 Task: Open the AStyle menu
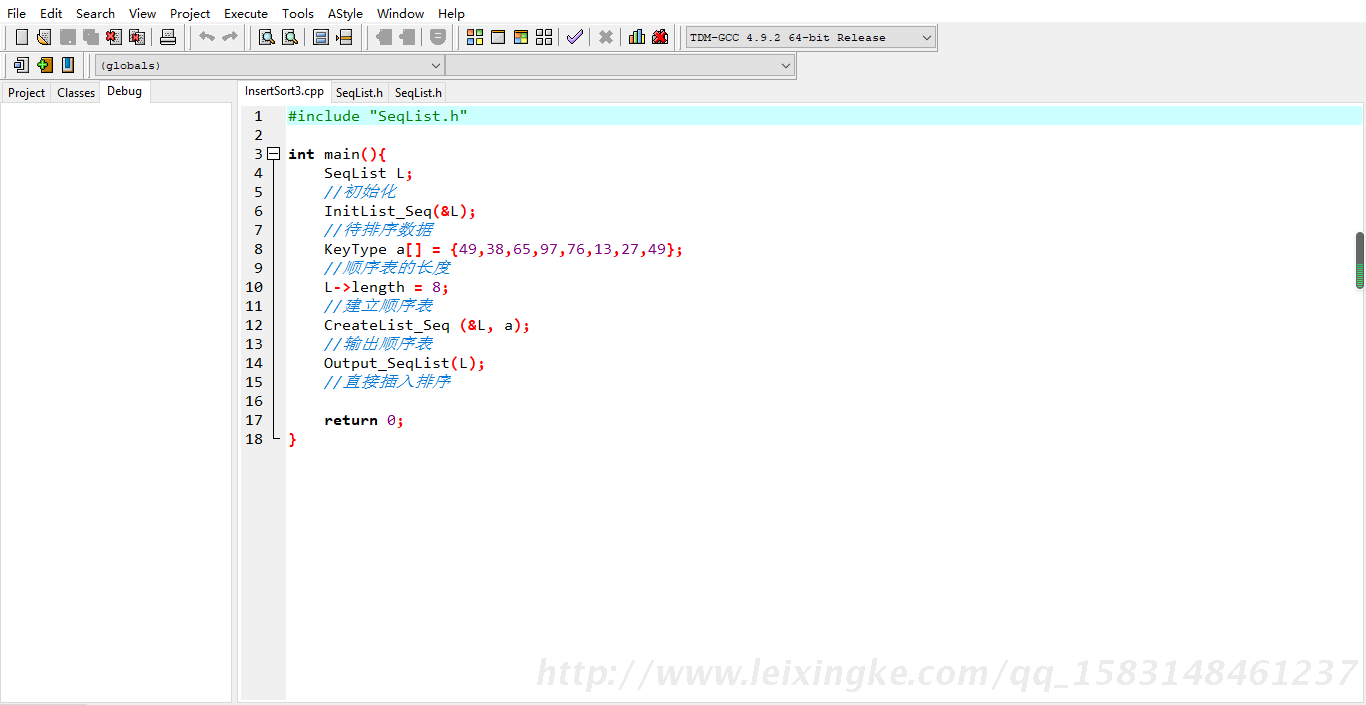(x=345, y=13)
